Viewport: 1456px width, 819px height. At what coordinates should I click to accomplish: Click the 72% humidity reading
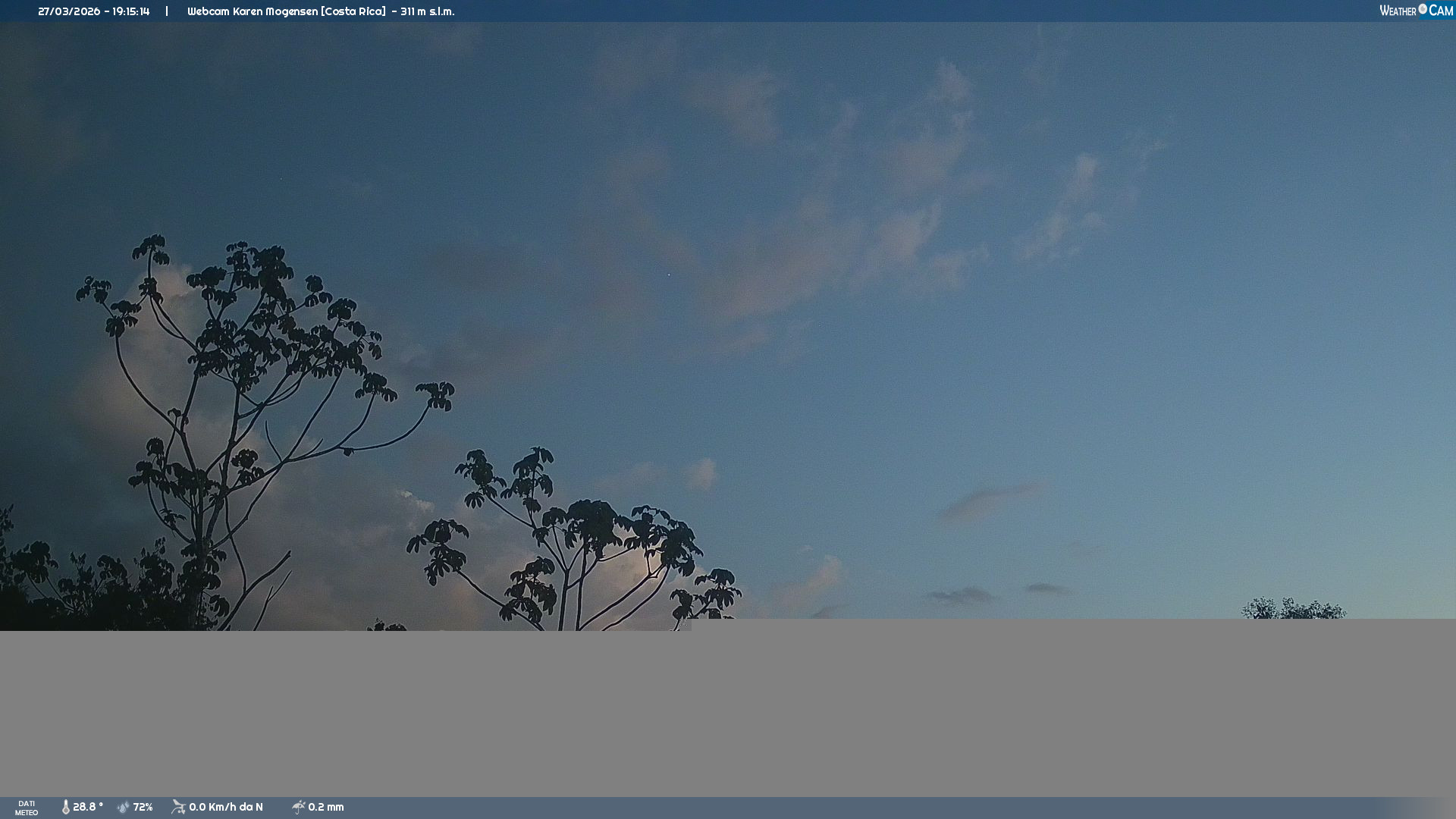(143, 807)
